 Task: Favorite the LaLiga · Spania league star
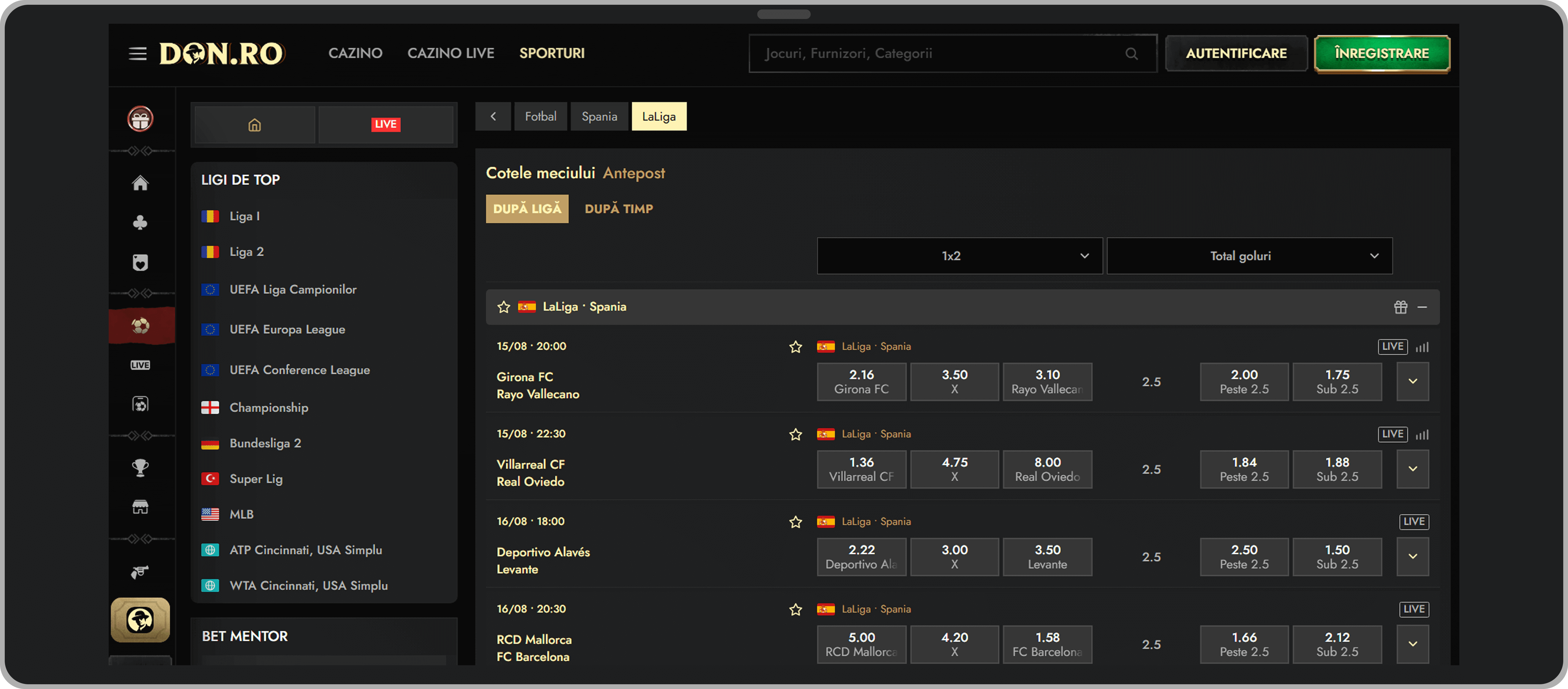point(503,307)
